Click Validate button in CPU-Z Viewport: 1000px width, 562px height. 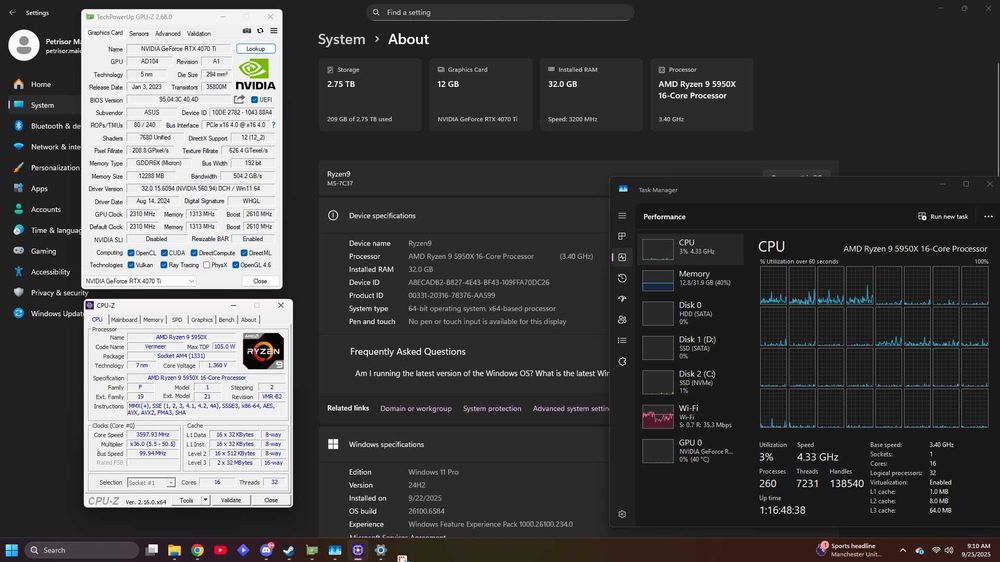(x=231, y=500)
